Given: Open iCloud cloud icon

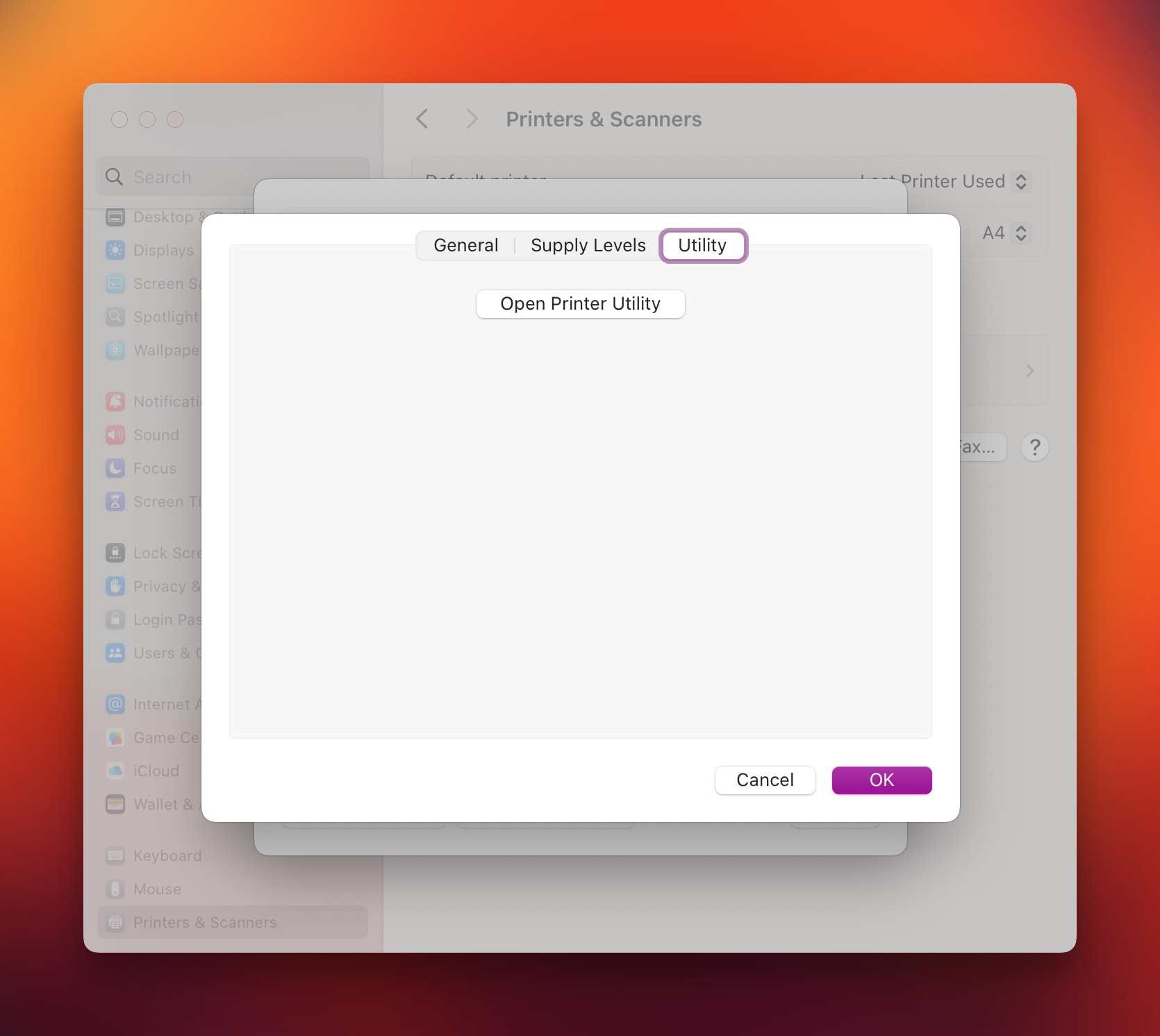Looking at the screenshot, I should point(115,771).
